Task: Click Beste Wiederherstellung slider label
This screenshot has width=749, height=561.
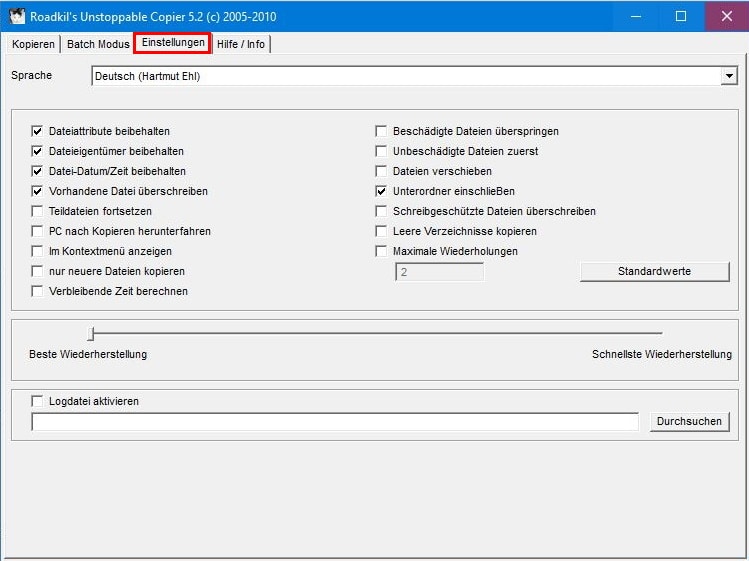Action: 88,354
